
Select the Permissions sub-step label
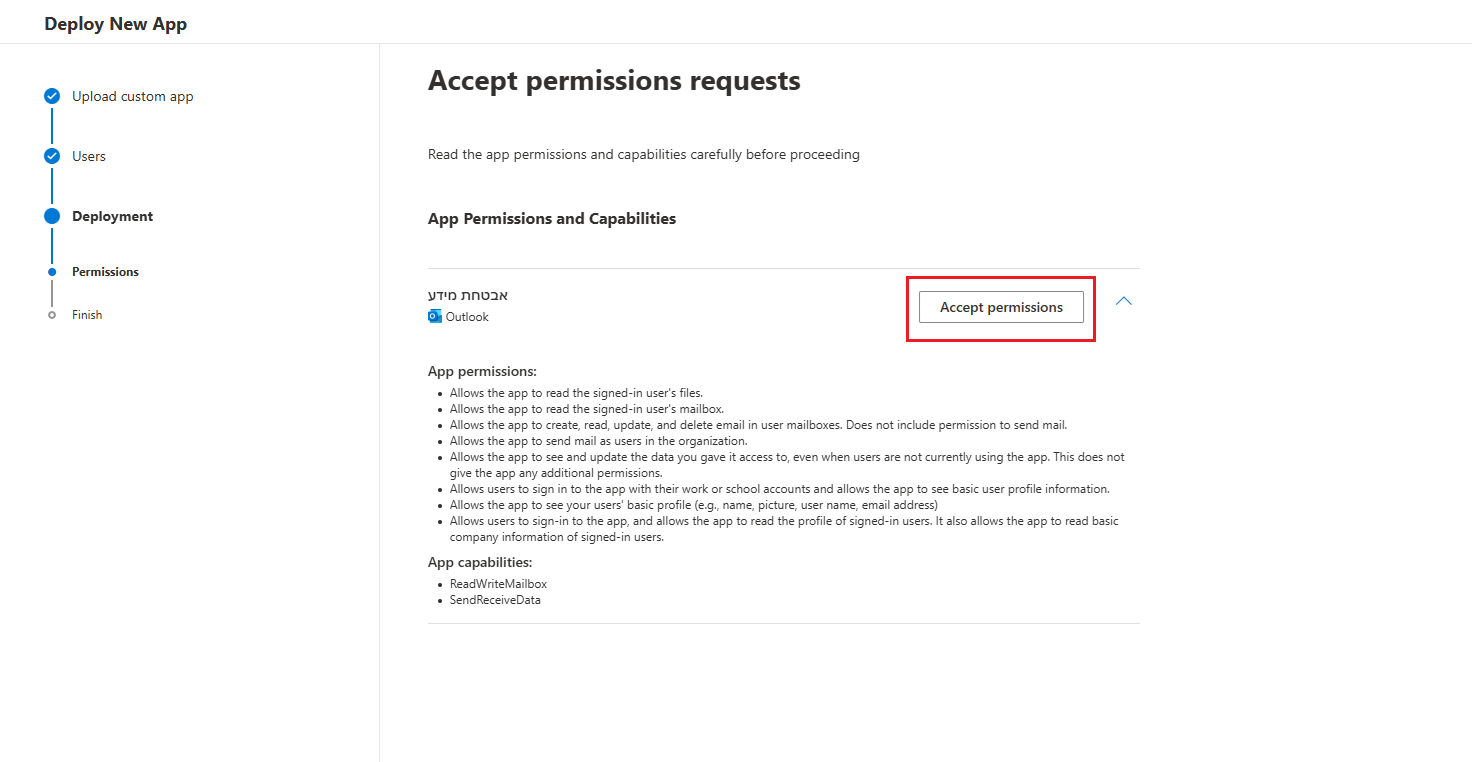tap(106, 272)
